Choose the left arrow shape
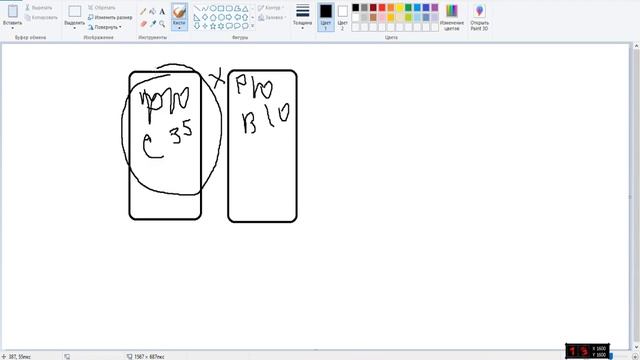Image resolution: width=640 pixels, height=360 pixels. click(x=237, y=17)
